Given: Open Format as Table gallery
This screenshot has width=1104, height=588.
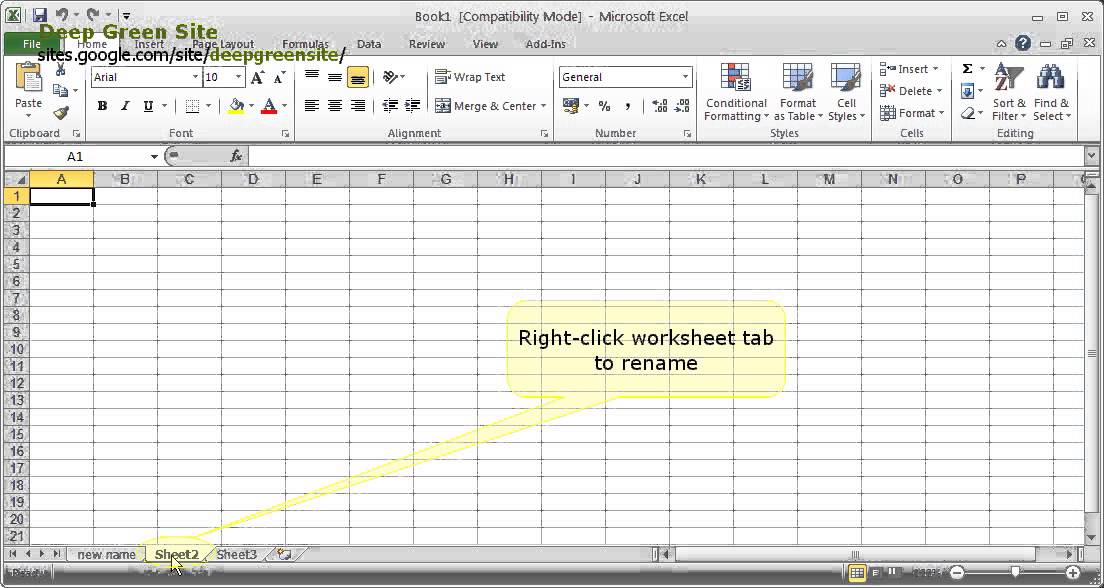Looking at the screenshot, I should point(798,92).
